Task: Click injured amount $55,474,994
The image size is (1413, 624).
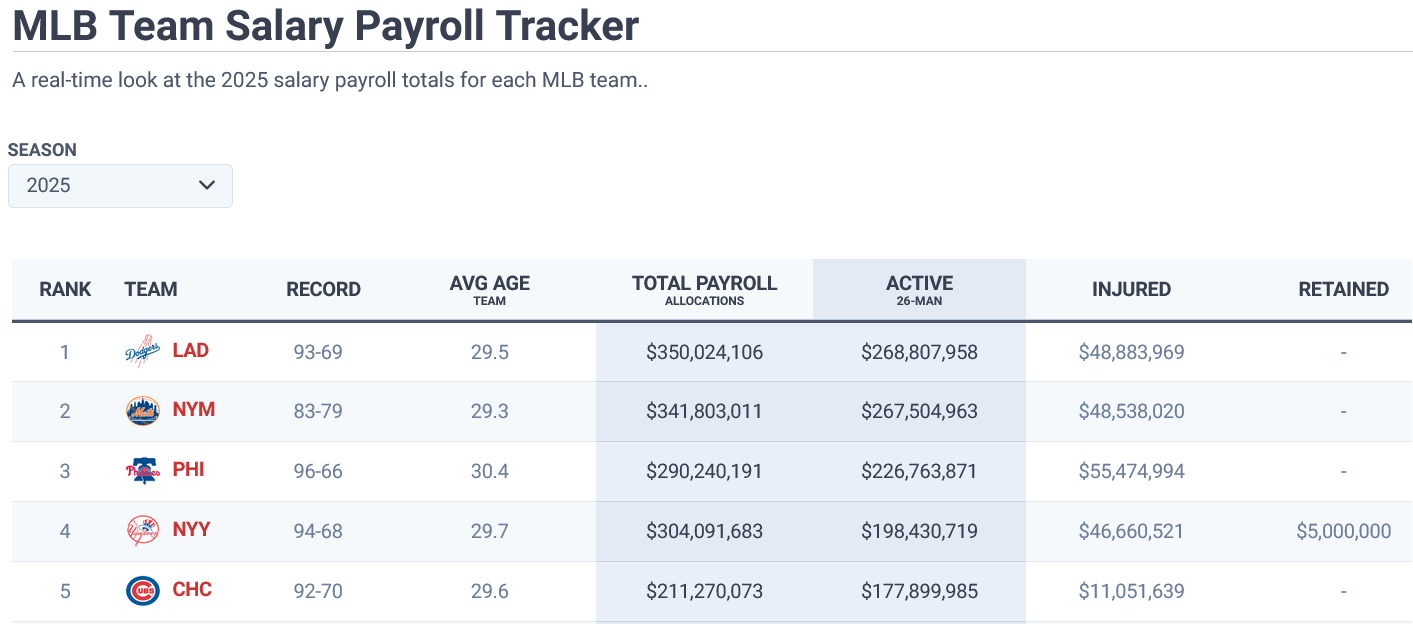Action: [x=1131, y=471]
